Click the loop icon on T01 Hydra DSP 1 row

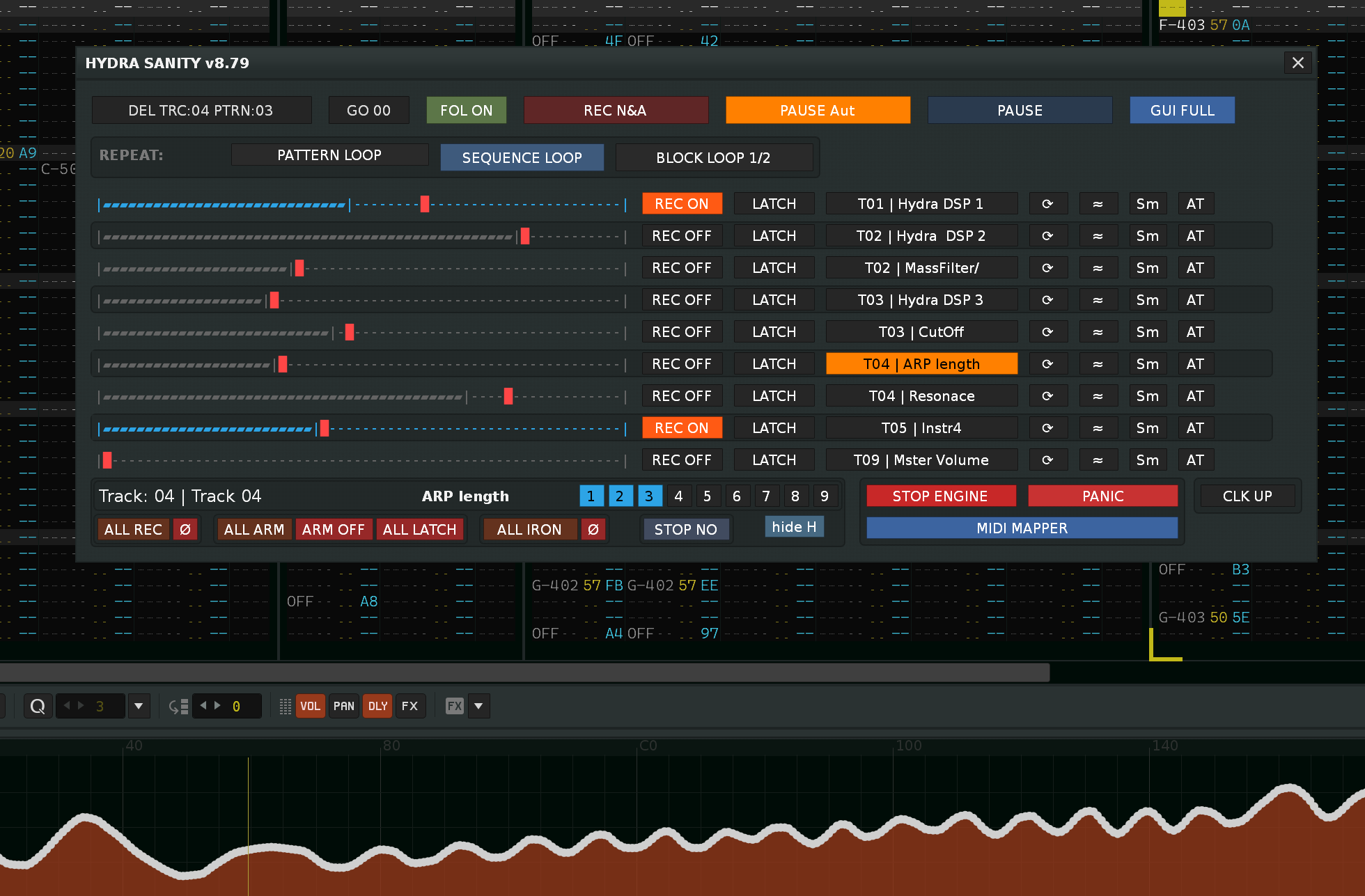pyautogui.click(x=1047, y=204)
